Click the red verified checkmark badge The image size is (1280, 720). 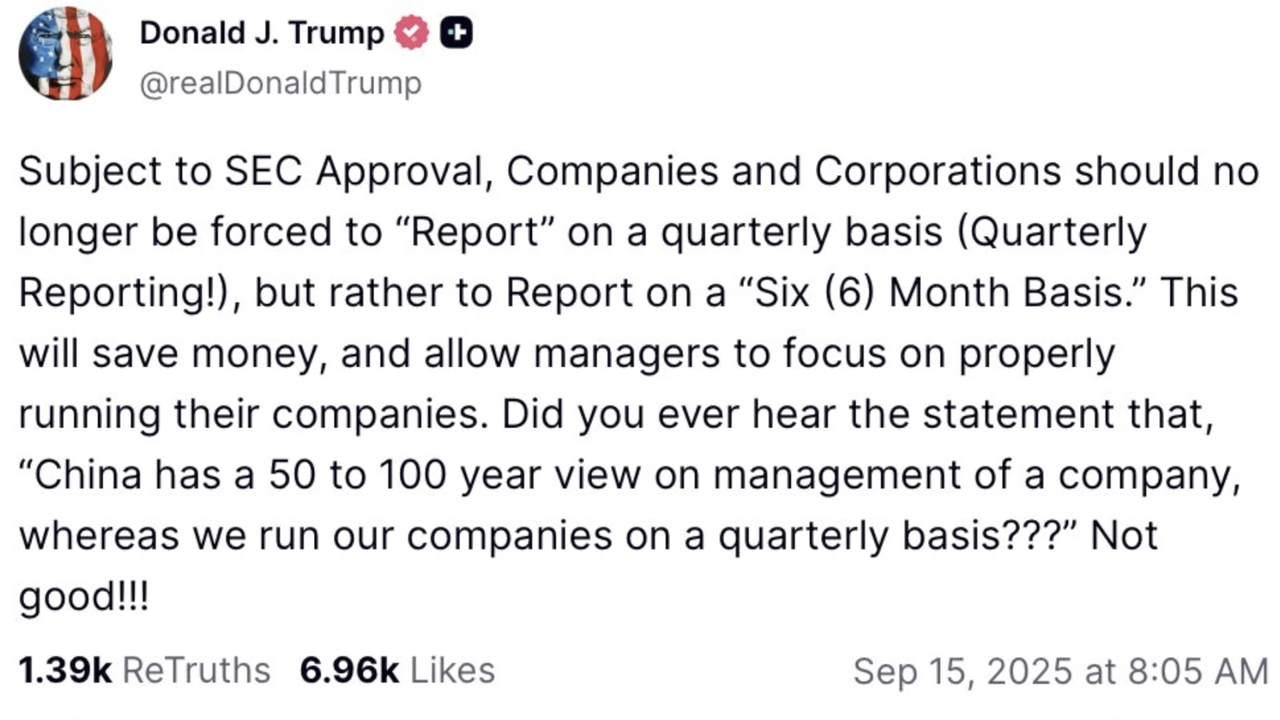[411, 33]
